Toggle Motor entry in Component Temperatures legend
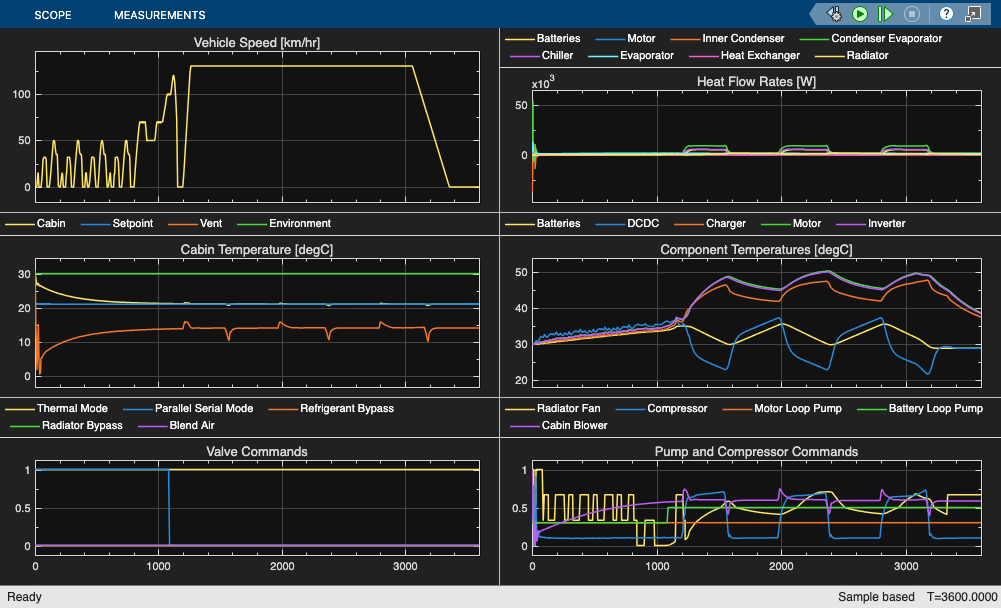 [x=791, y=224]
